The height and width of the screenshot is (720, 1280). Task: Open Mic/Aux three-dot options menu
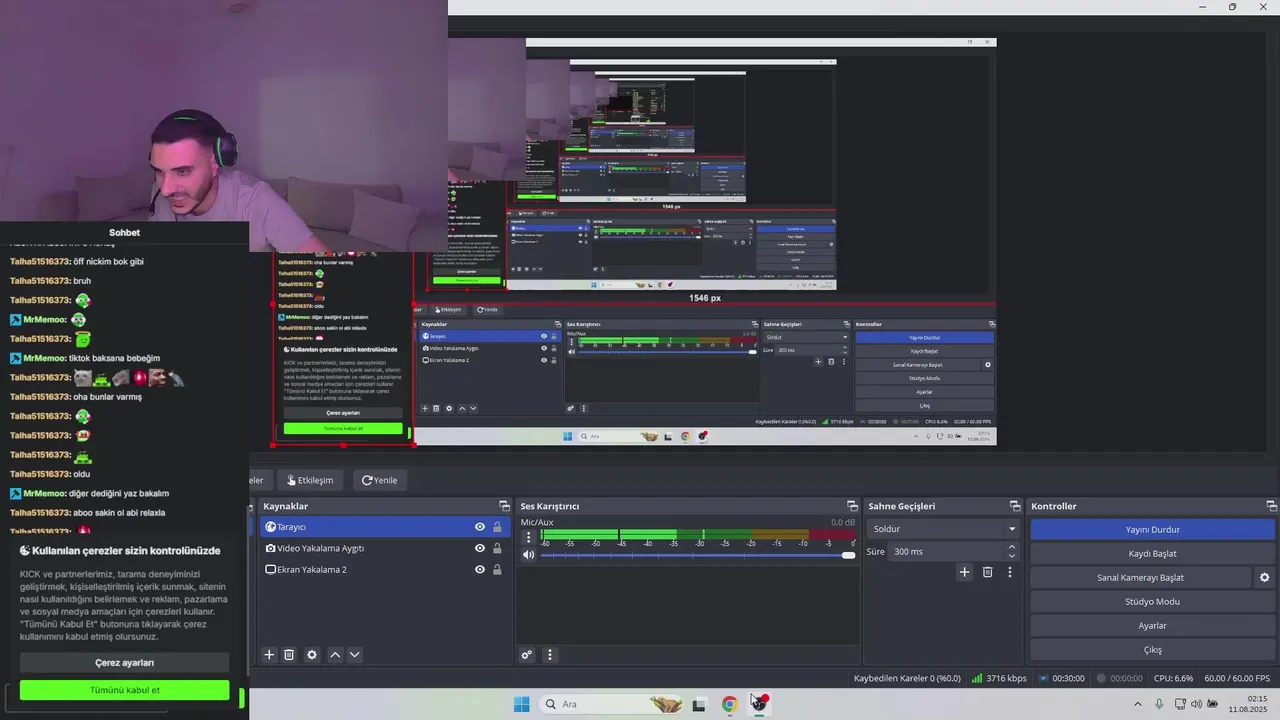529,537
